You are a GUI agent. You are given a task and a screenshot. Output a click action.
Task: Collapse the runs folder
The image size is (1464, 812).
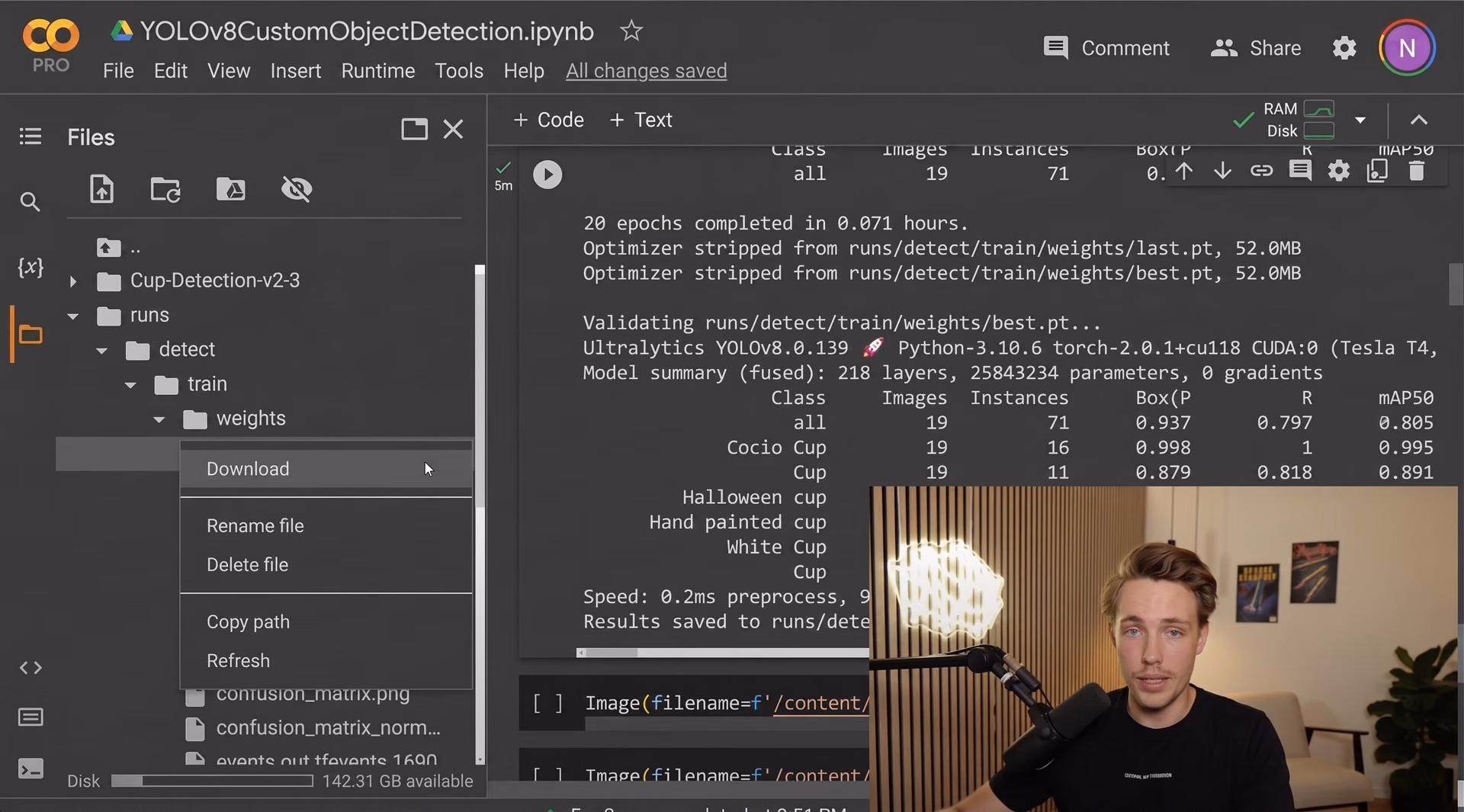[x=73, y=316]
